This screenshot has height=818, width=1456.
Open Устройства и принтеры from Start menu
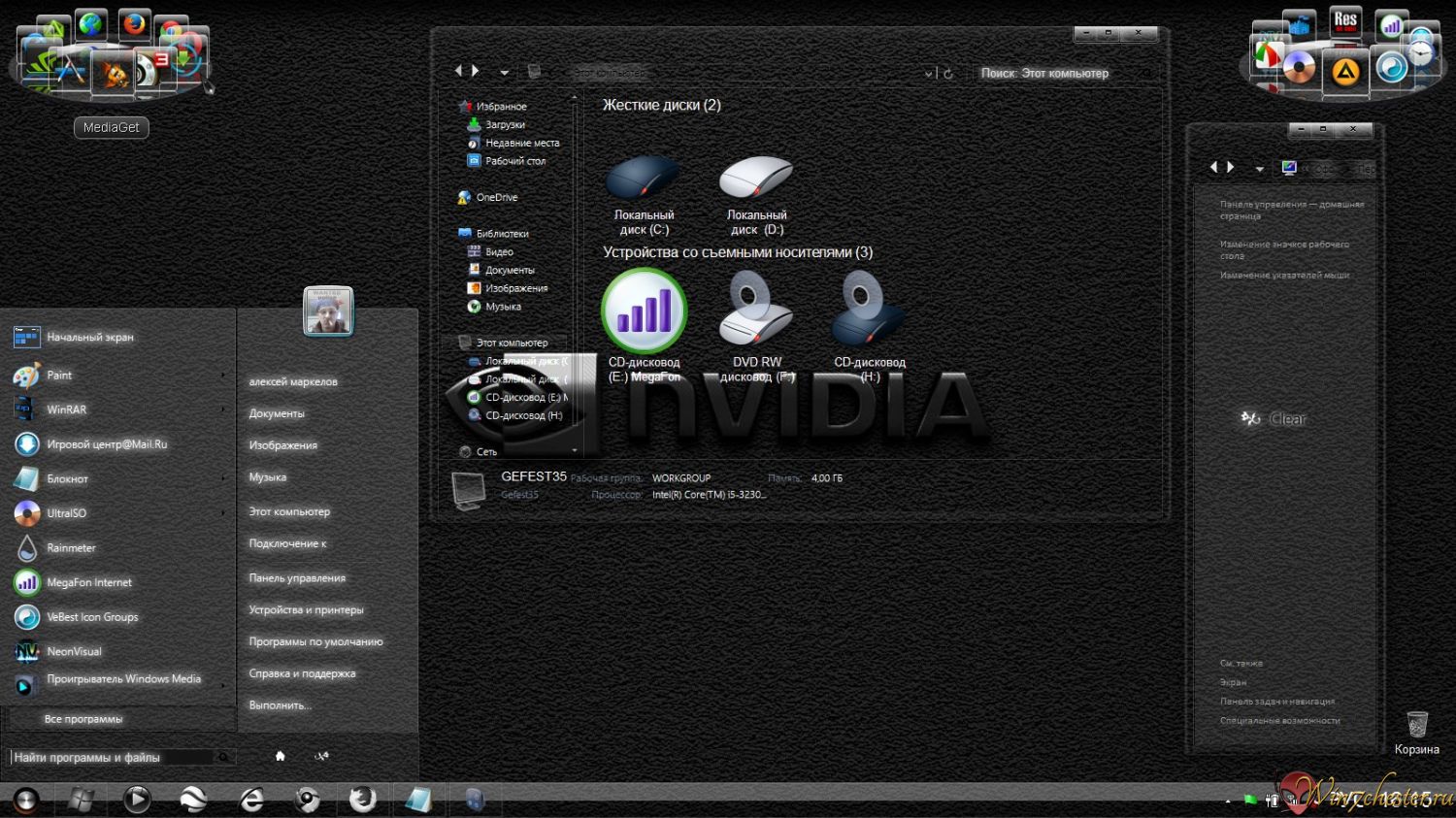point(306,610)
